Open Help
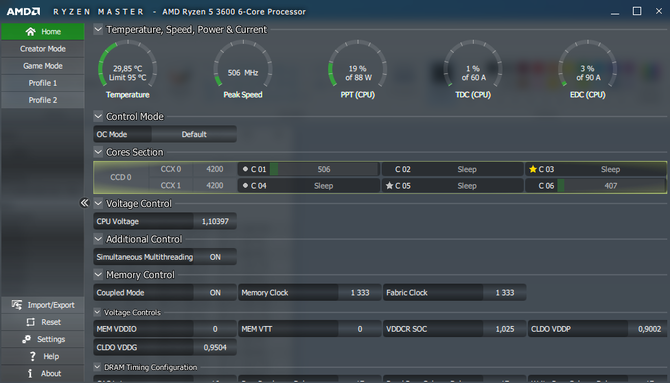This screenshot has width=670, height=383. (x=43, y=356)
